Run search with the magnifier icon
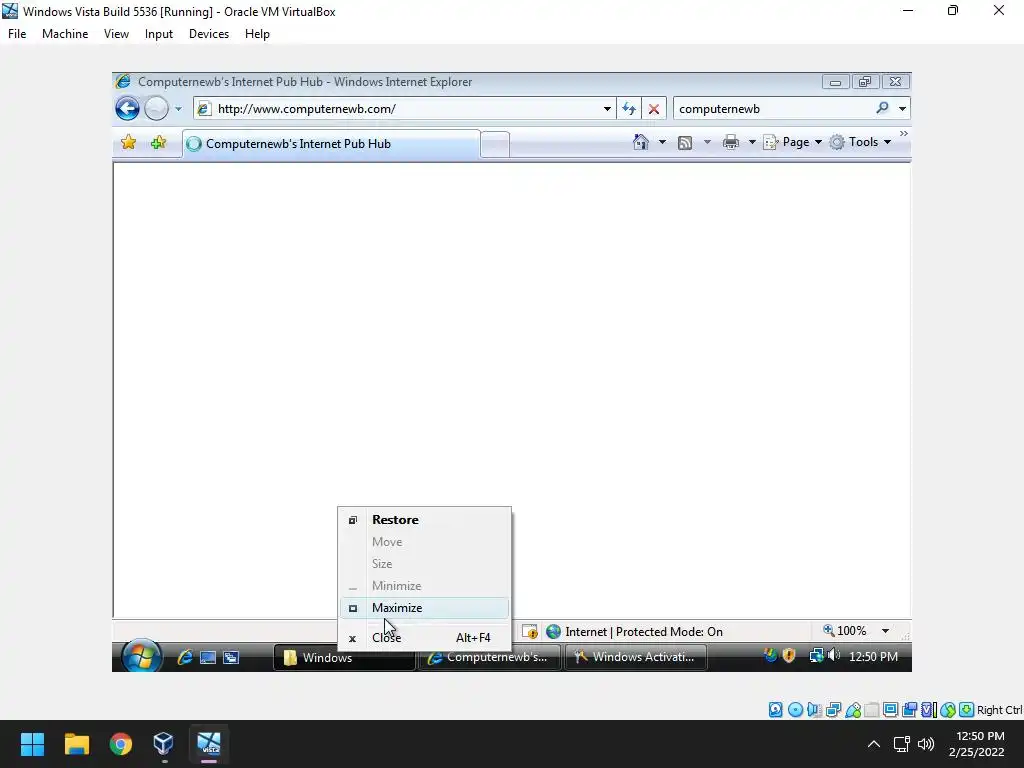 [882, 108]
